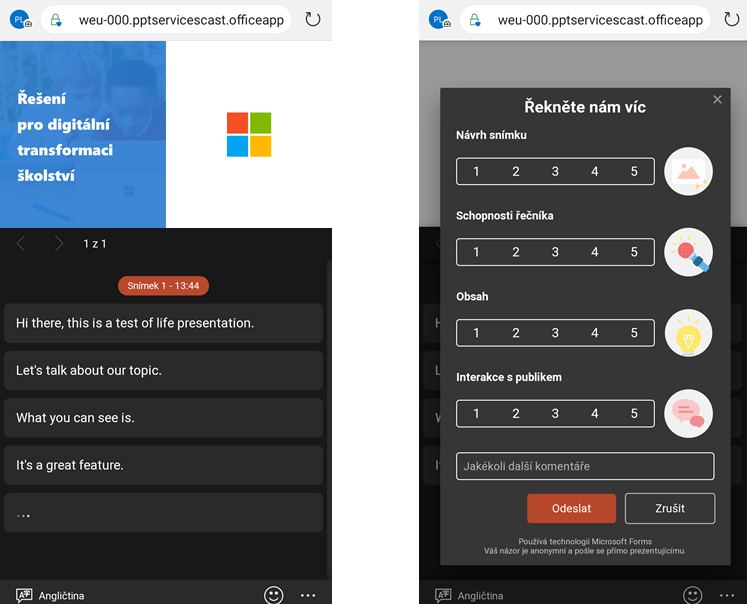The width and height of the screenshot is (747, 604).
Task: Click the lightbulb icon next to Obsah
Action: pyautogui.click(x=688, y=333)
